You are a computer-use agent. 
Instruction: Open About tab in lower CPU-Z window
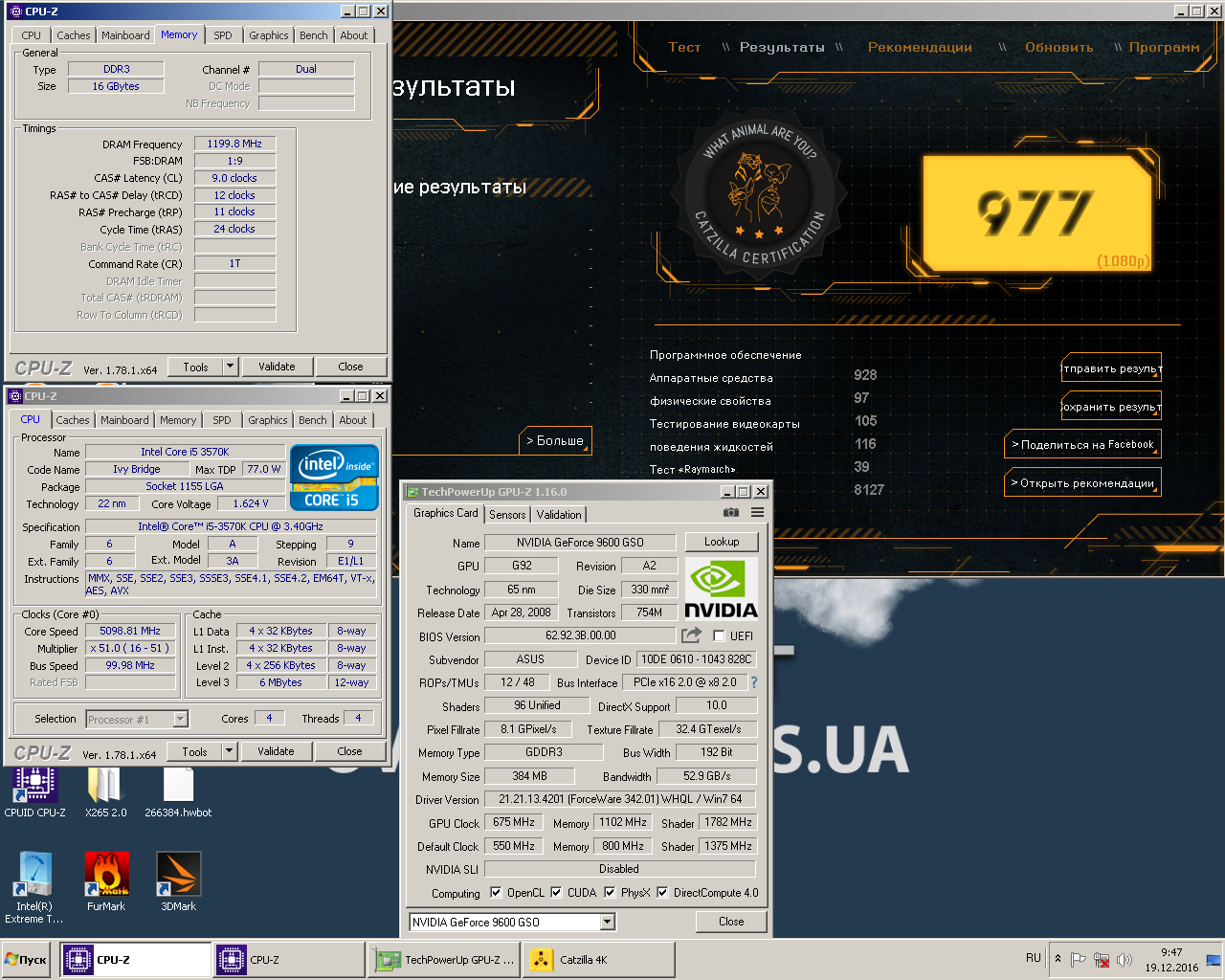click(x=353, y=420)
